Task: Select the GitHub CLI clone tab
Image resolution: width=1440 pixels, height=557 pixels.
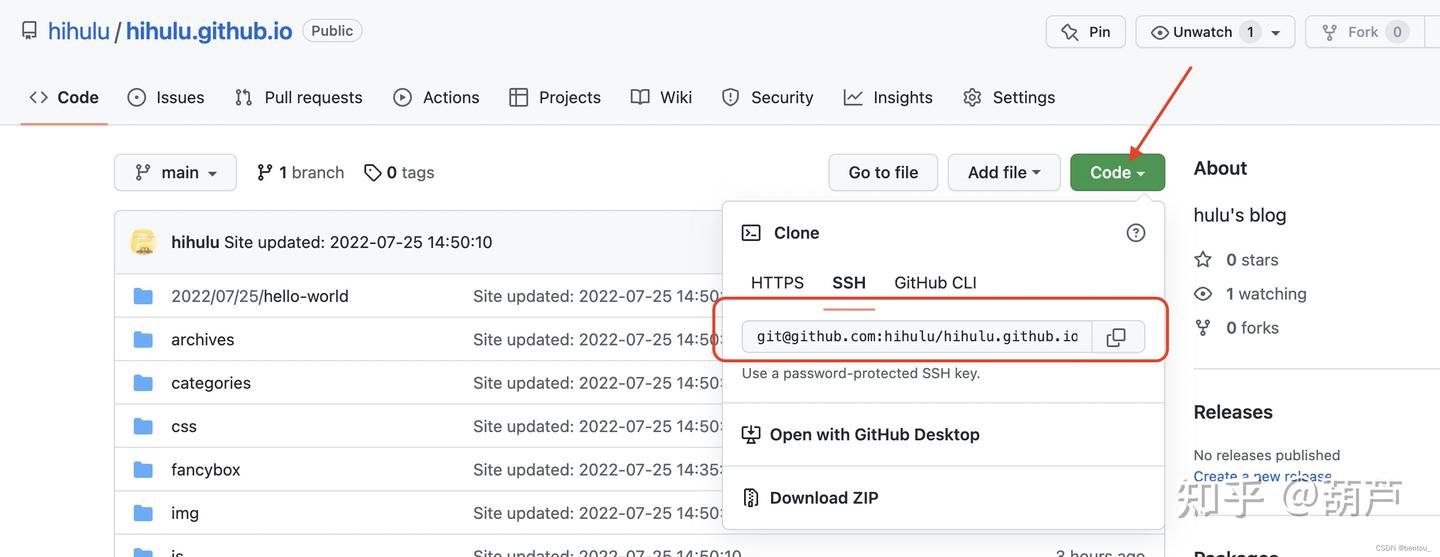Action: tap(935, 283)
